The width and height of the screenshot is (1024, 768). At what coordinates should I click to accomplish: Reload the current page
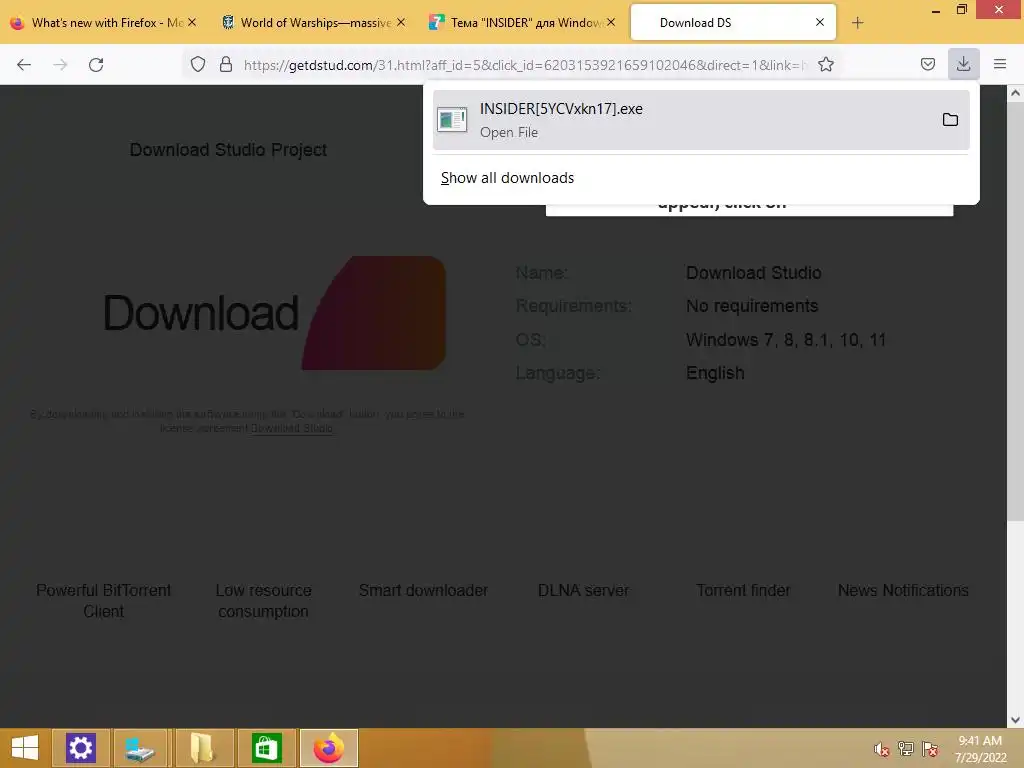(96, 65)
